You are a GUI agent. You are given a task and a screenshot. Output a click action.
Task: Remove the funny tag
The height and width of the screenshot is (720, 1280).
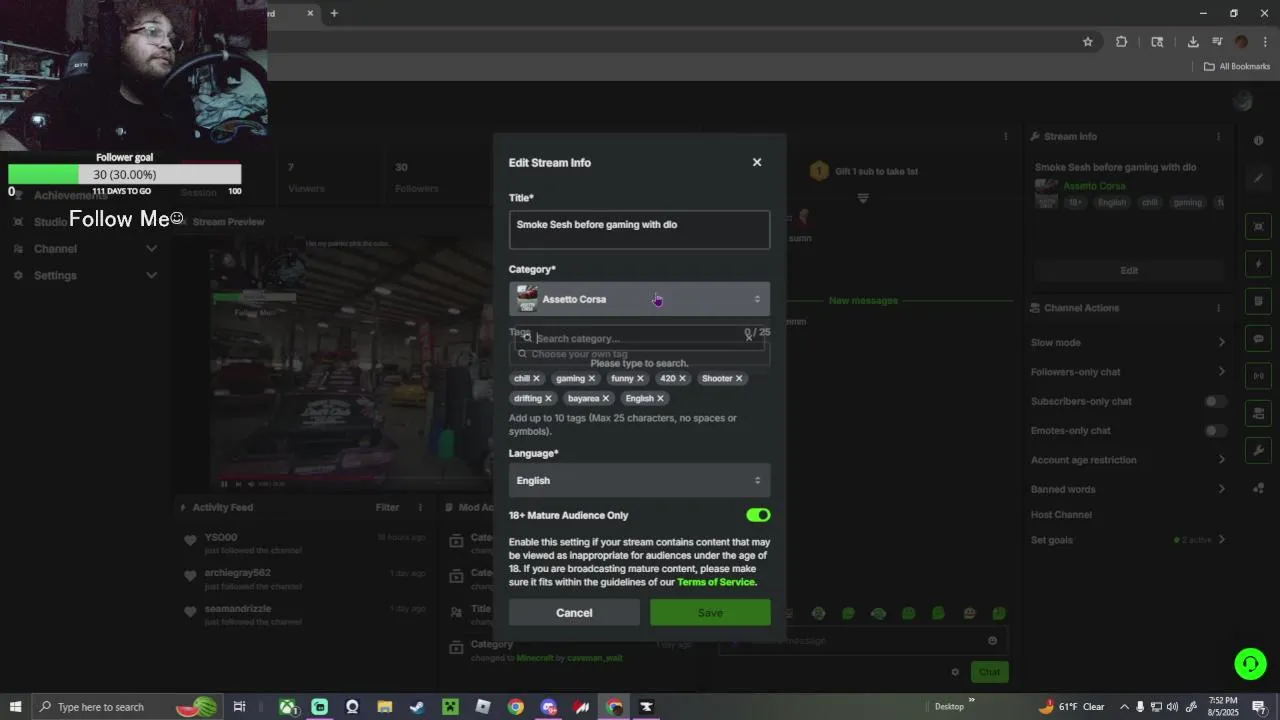[x=640, y=378]
